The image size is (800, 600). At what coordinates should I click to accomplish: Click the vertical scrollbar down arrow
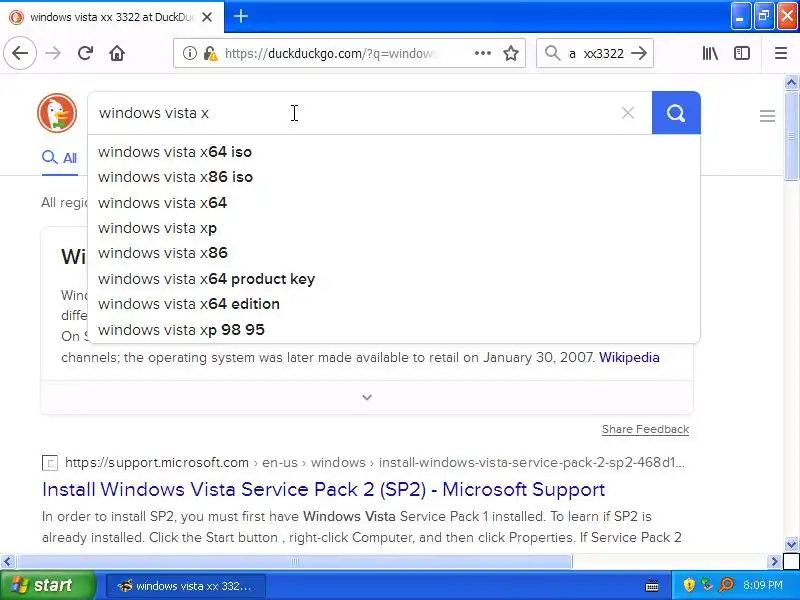[x=791, y=544]
